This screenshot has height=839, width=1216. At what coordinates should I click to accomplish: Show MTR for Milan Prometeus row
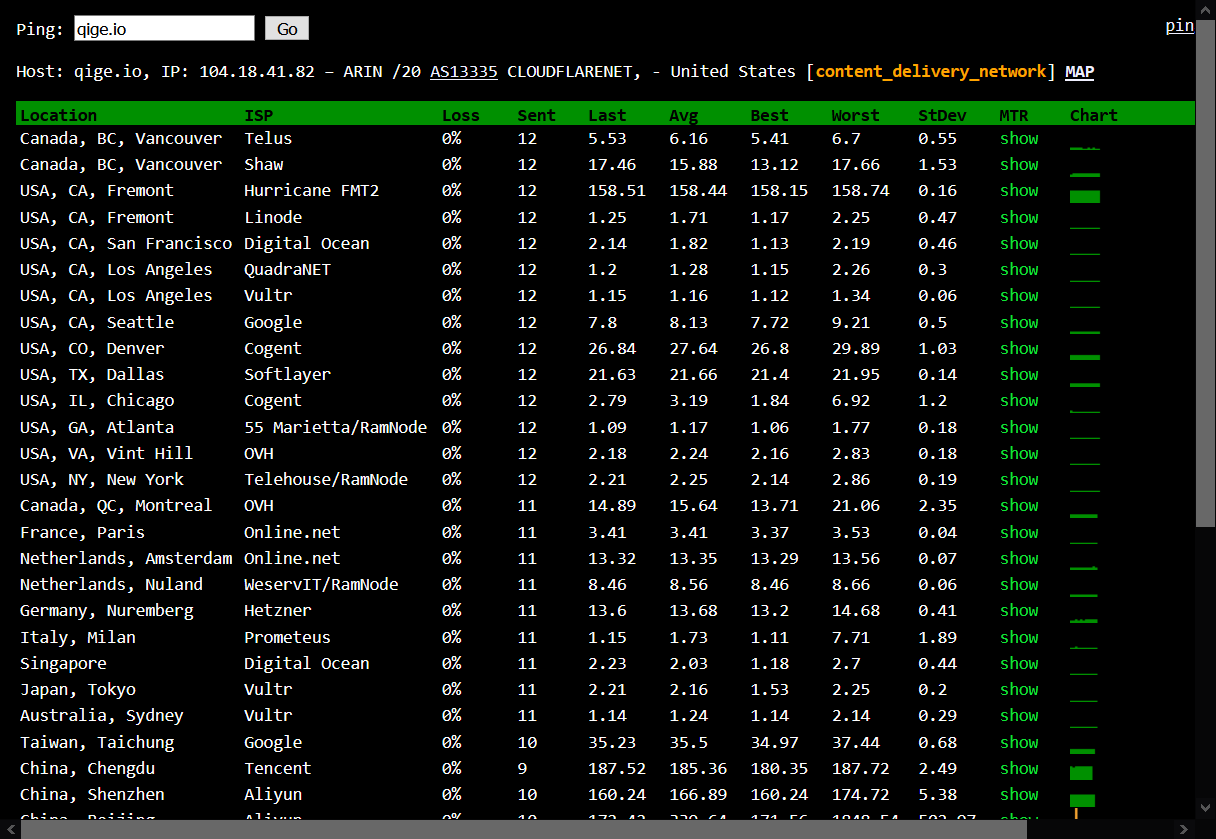click(x=1019, y=637)
